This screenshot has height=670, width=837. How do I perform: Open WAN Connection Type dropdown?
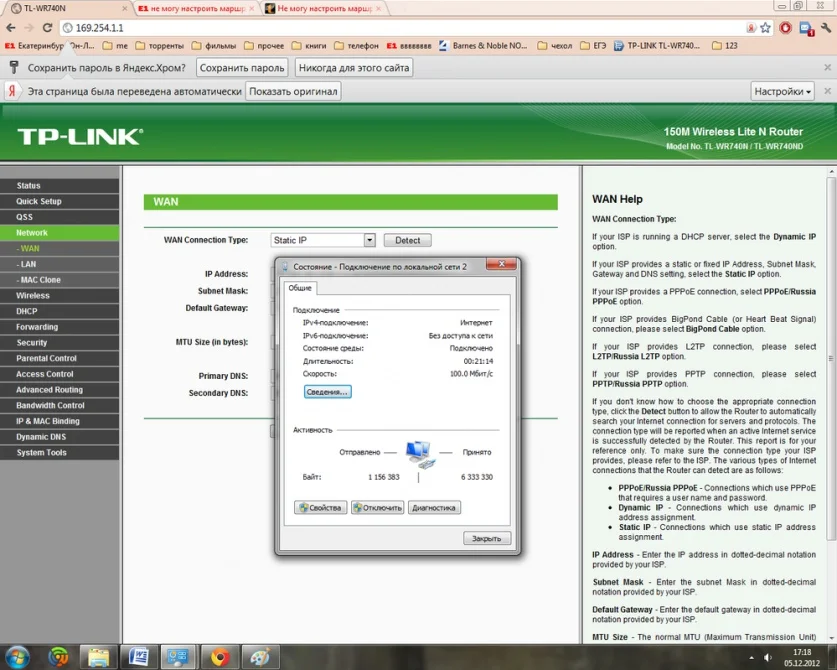(323, 240)
